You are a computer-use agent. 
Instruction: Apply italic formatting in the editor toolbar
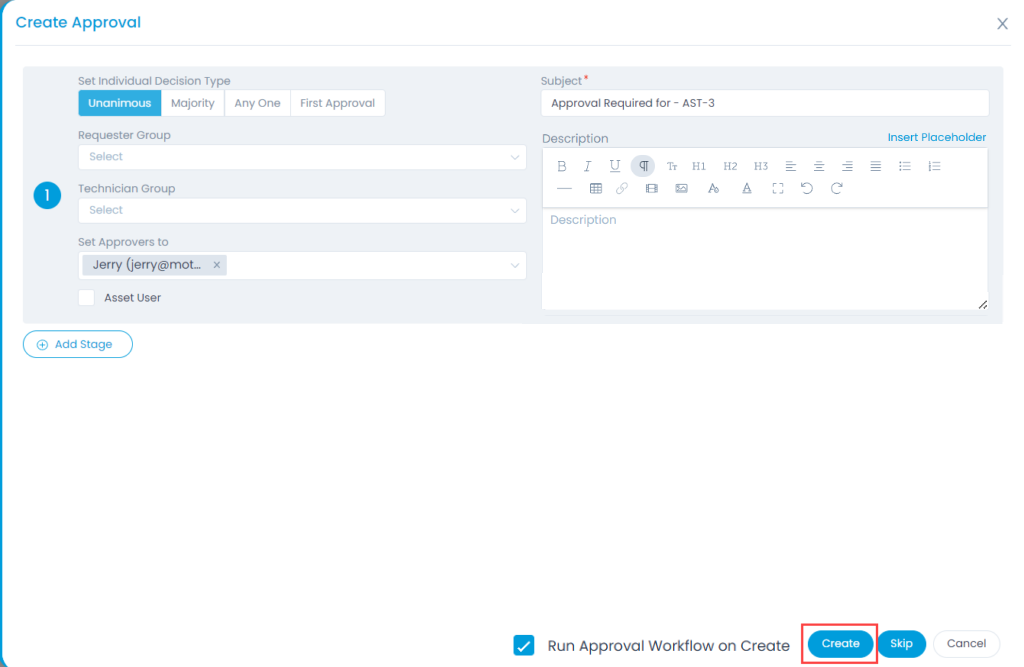point(588,166)
